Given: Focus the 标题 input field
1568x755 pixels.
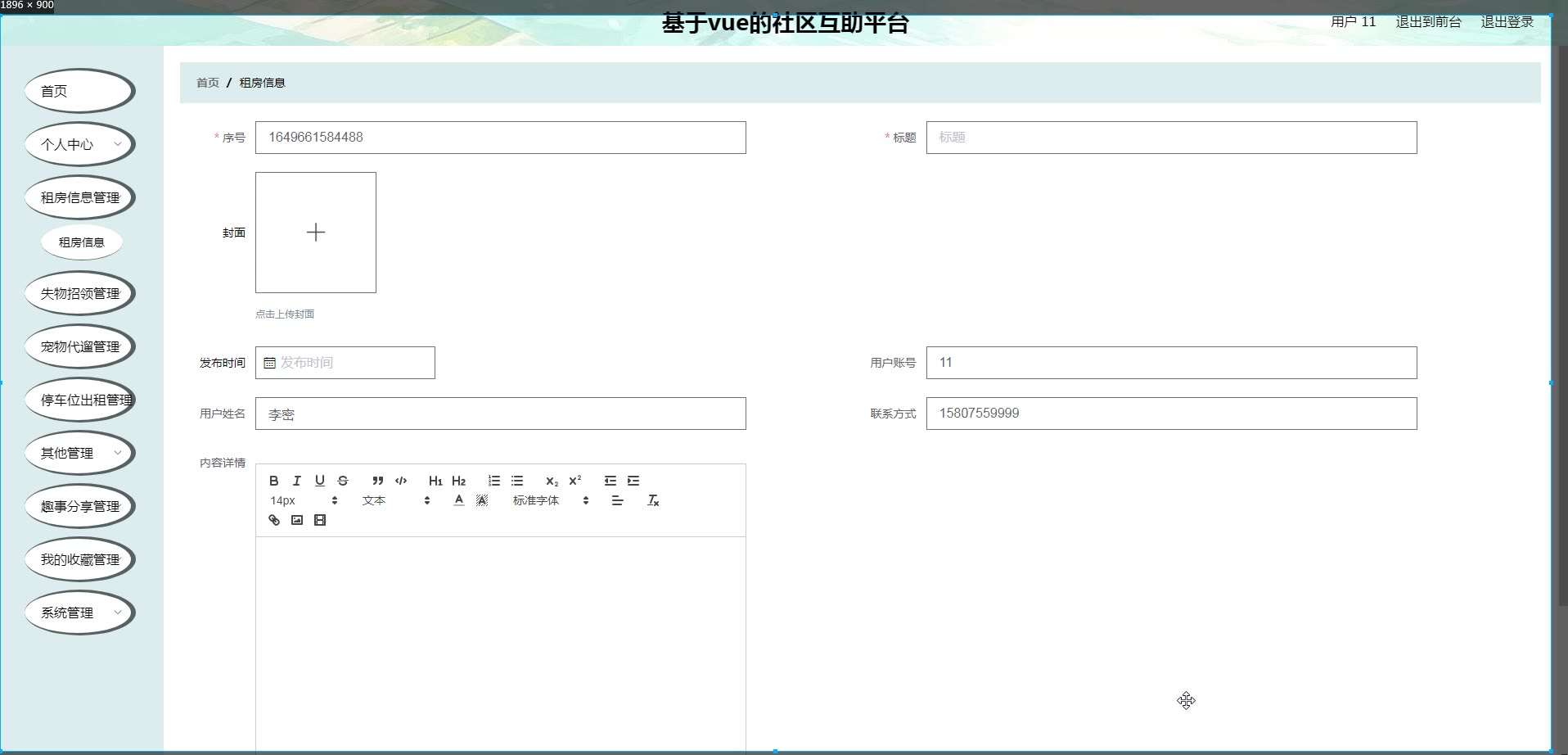Looking at the screenshot, I should pyautogui.click(x=1172, y=138).
